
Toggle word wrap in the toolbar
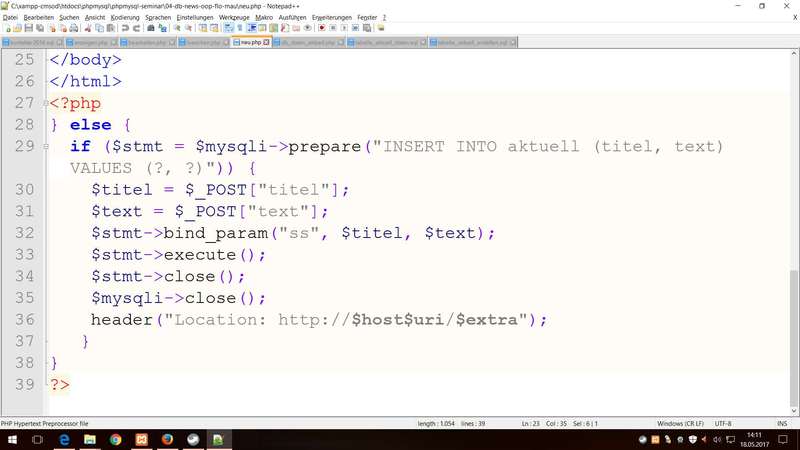tap(229, 28)
